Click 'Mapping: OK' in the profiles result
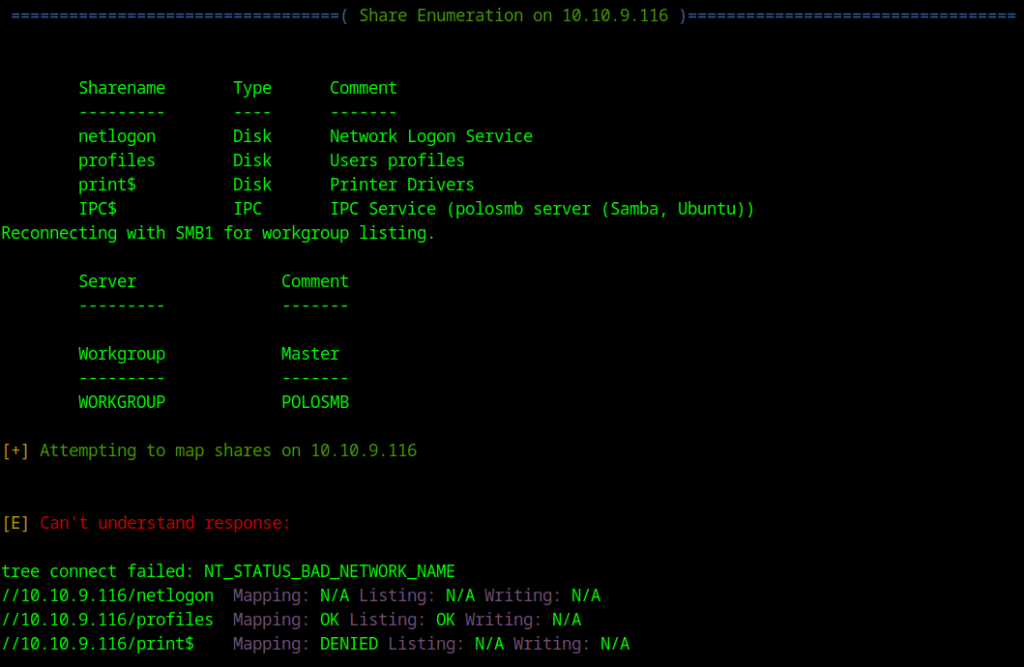Image resolution: width=1024 pixels, height=667 pixels. click(286, 620)
